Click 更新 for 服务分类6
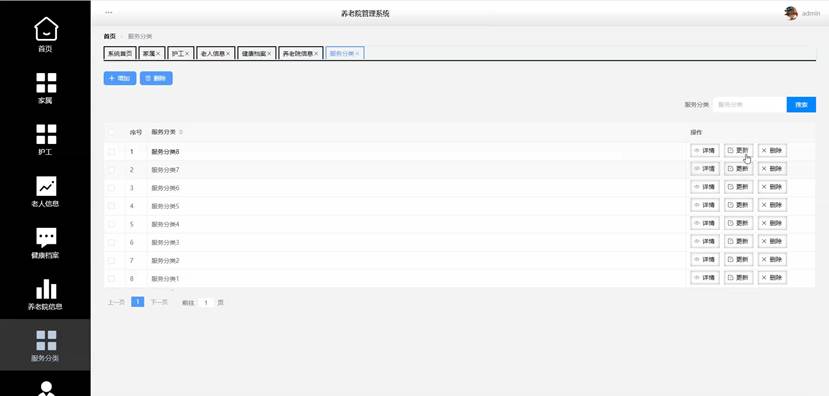This screenshot has height=396, width=829. coord(738,187)
